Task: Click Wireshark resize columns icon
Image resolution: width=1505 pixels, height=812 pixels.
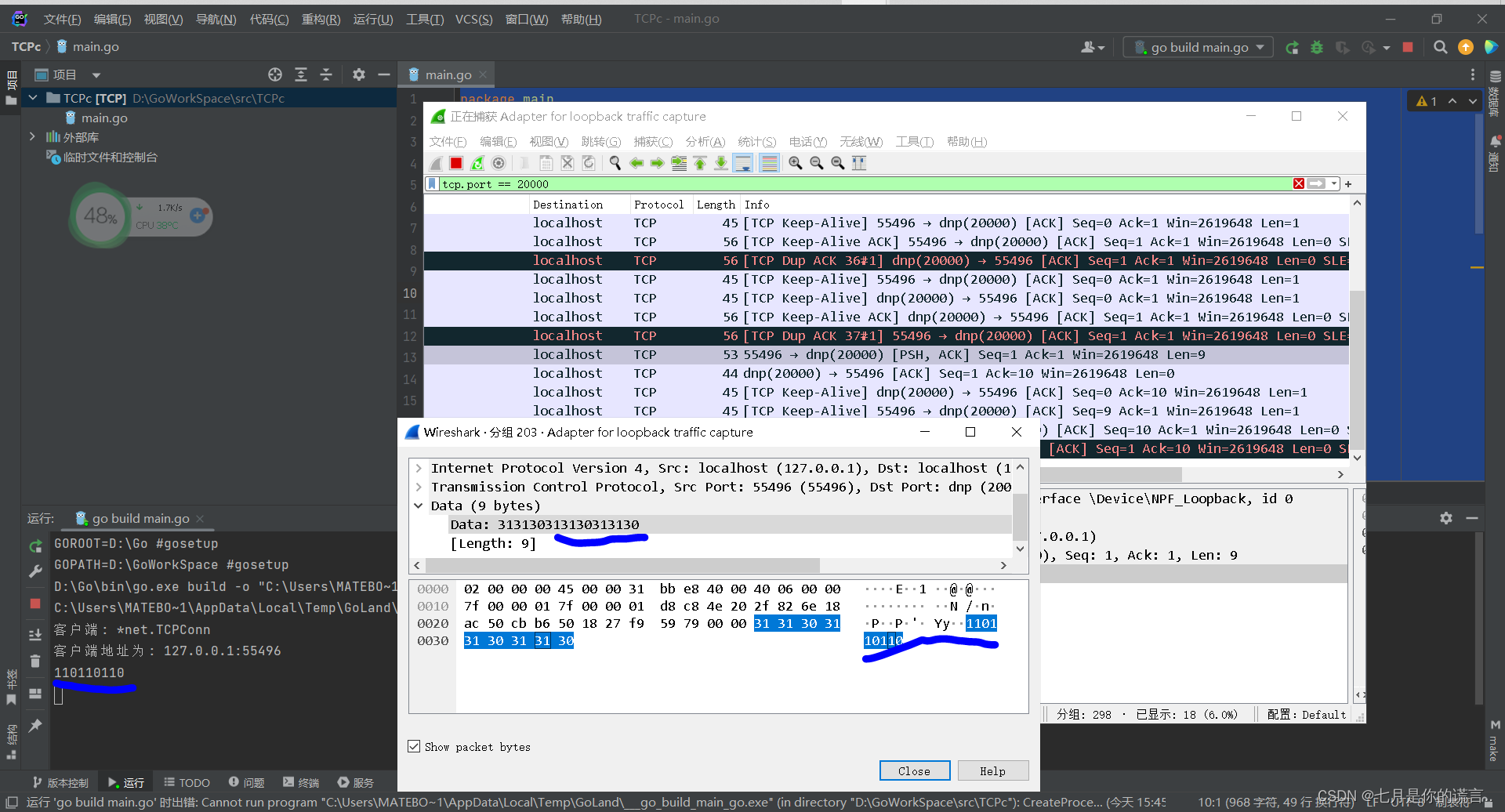Action: click(859, 163)
